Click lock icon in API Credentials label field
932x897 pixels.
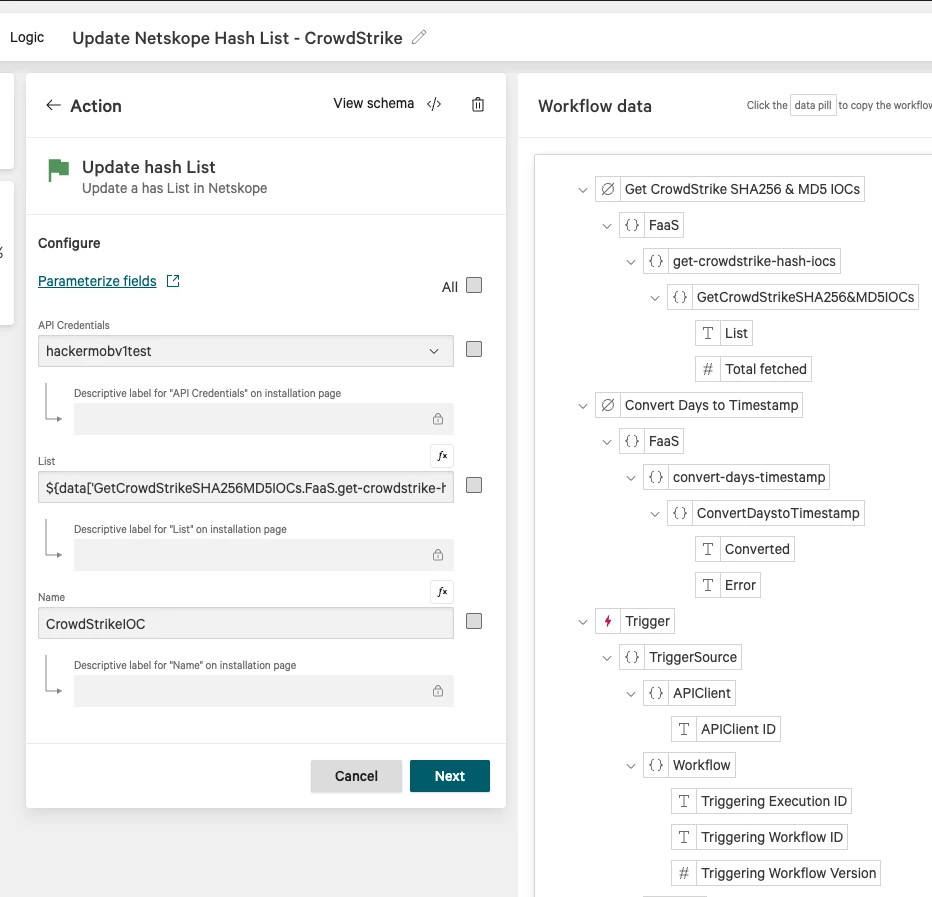coord(438,418)
